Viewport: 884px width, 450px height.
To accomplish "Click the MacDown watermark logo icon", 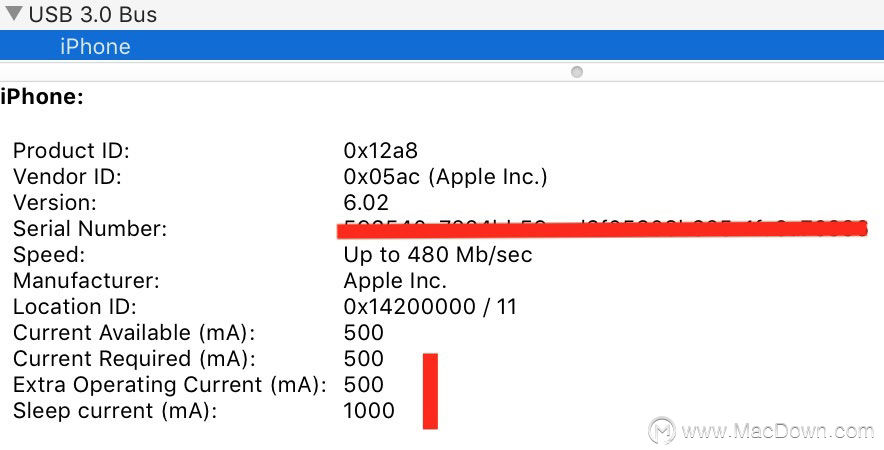I will pos(662,431).
